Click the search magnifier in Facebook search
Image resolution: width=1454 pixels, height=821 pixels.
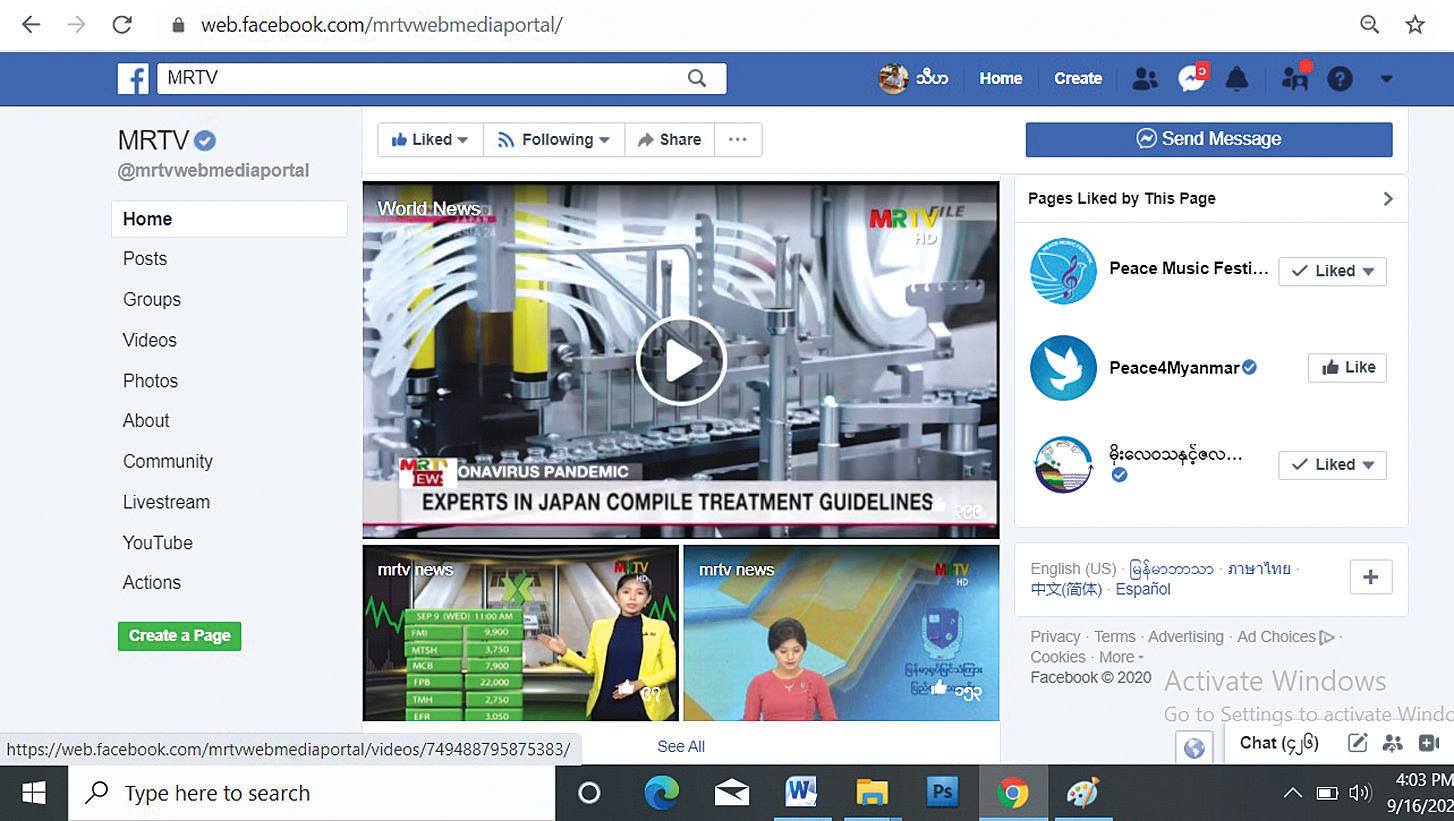697,78
